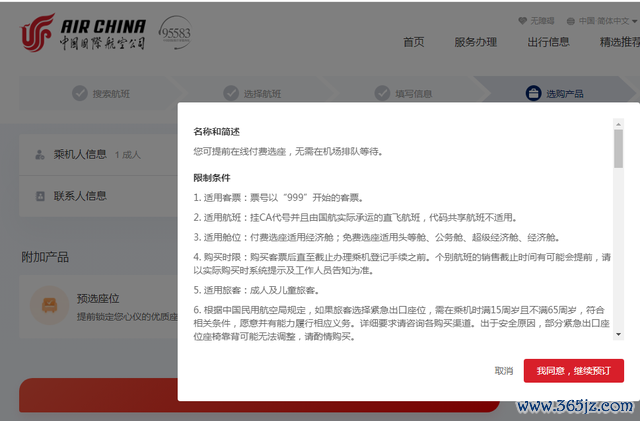Click the Air China logo

pos(83,33)
